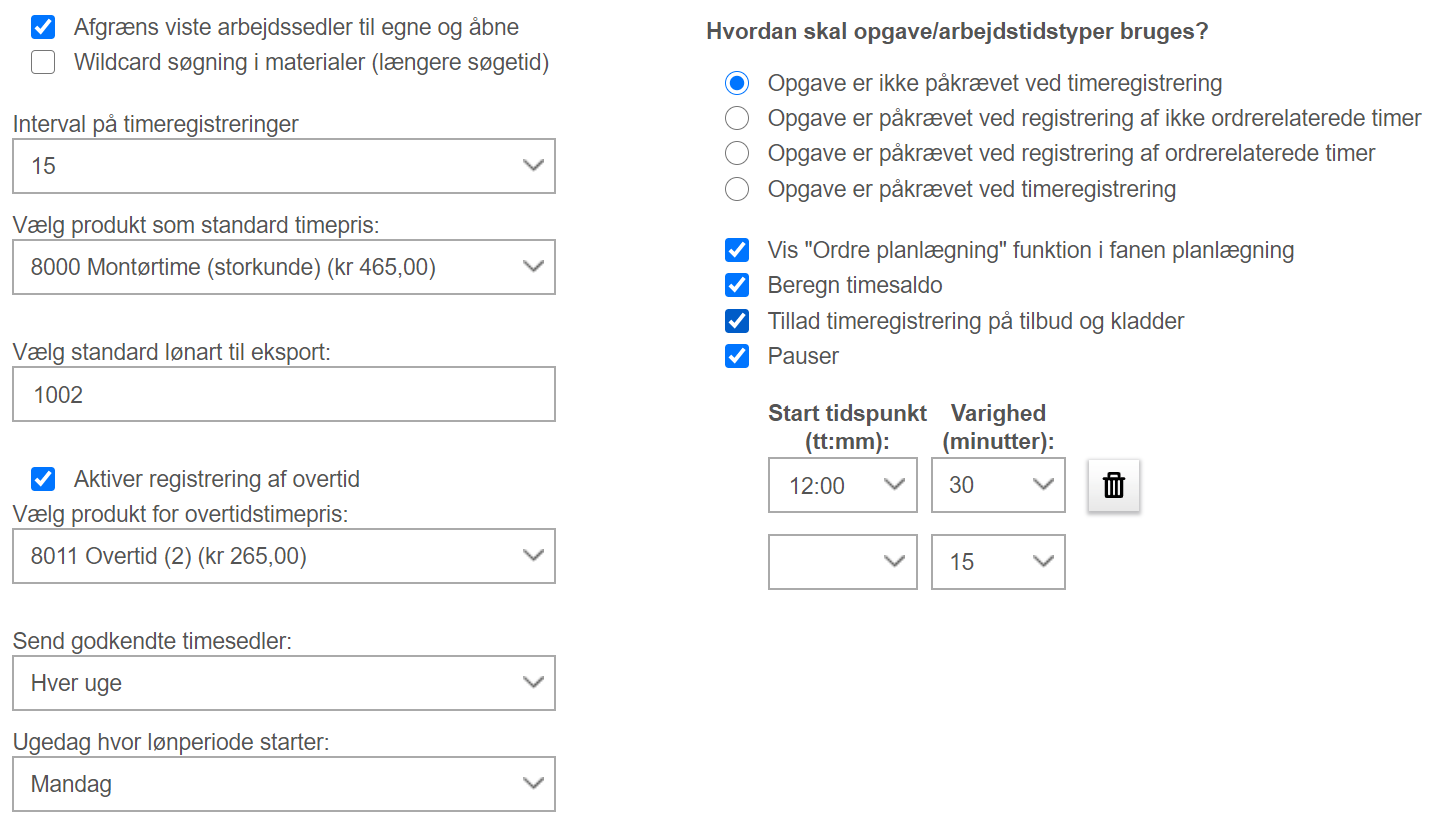Toggle "Aktiver registrering af overtid" checkbox

click(43, 479)
